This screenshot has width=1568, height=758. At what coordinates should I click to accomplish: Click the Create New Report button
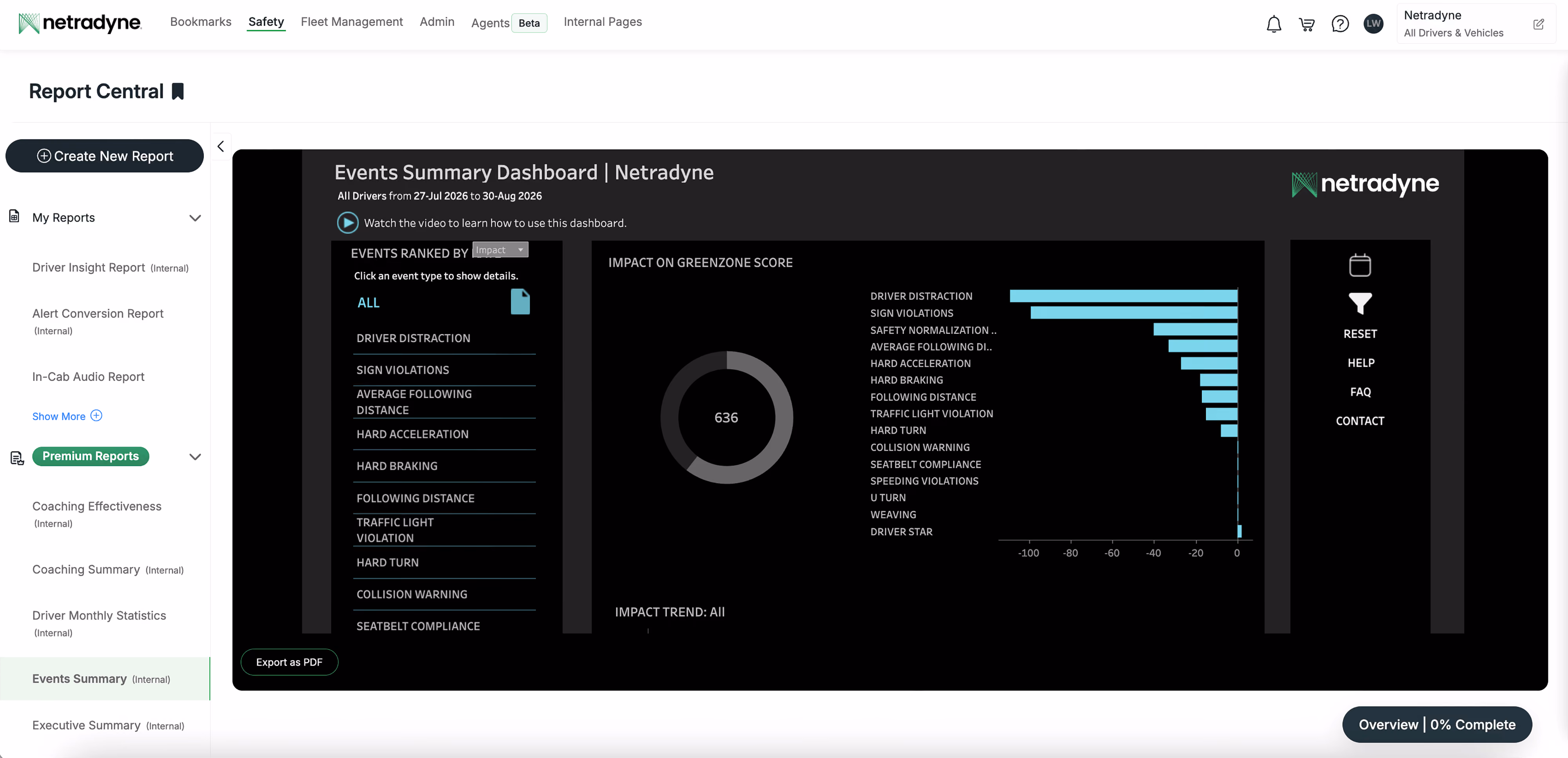105,156
